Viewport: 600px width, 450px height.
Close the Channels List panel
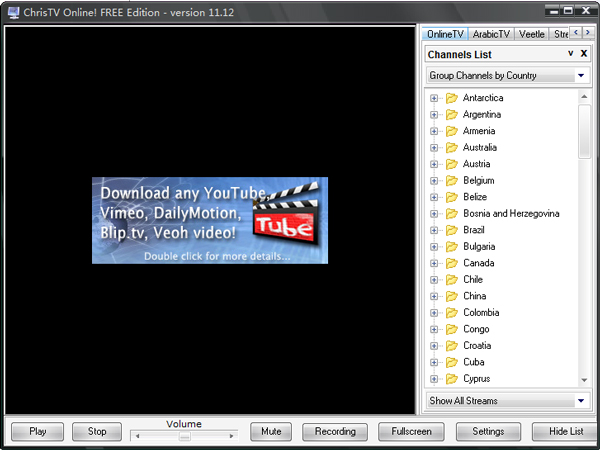584,53
